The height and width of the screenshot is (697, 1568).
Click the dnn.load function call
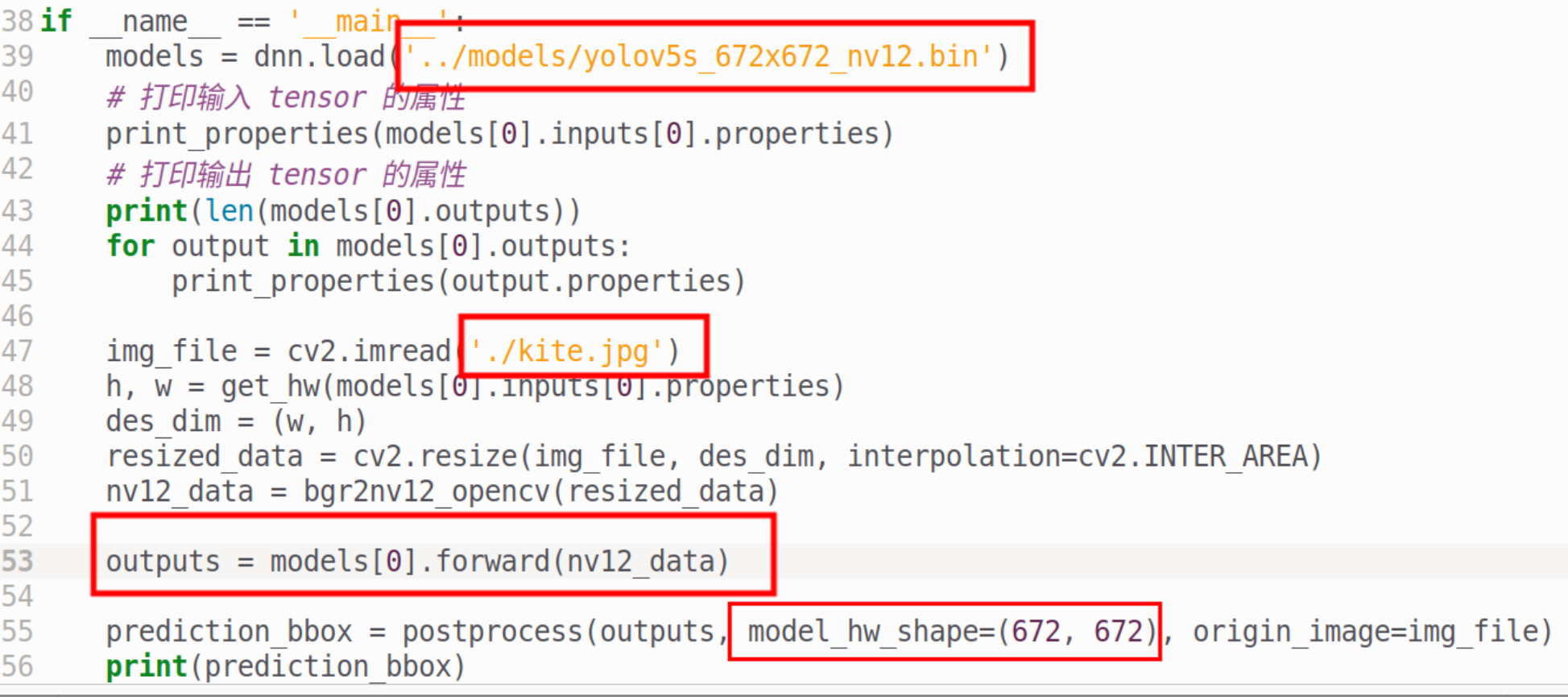(x=319, y=57)
